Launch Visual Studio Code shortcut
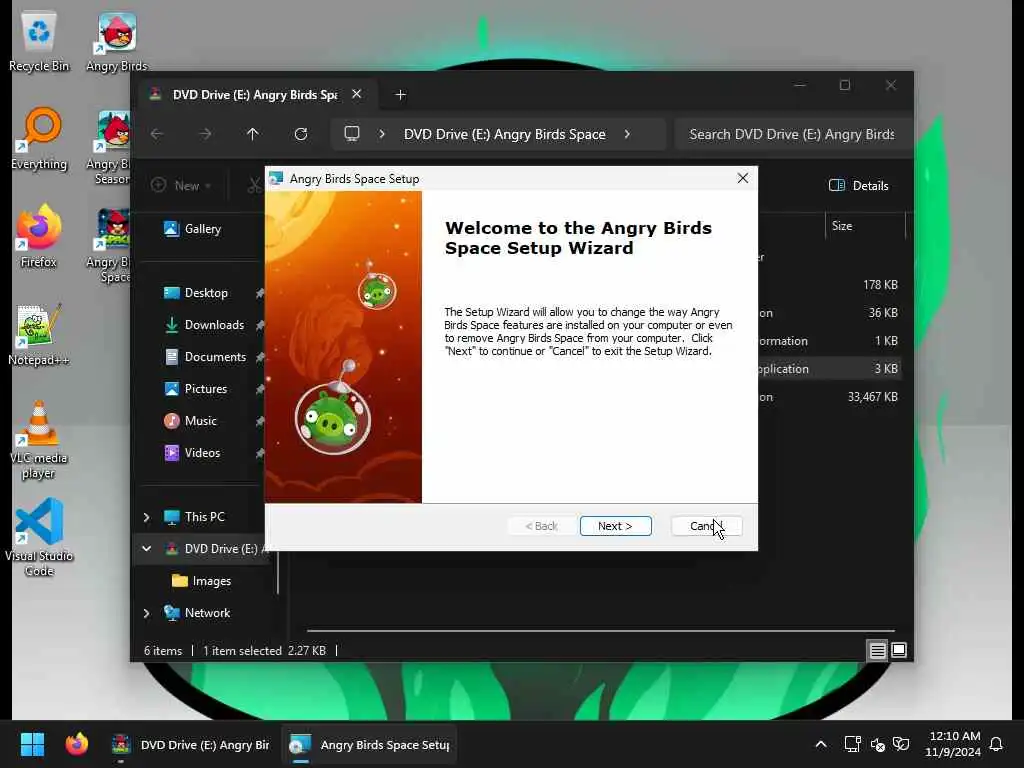 [39, 537]
